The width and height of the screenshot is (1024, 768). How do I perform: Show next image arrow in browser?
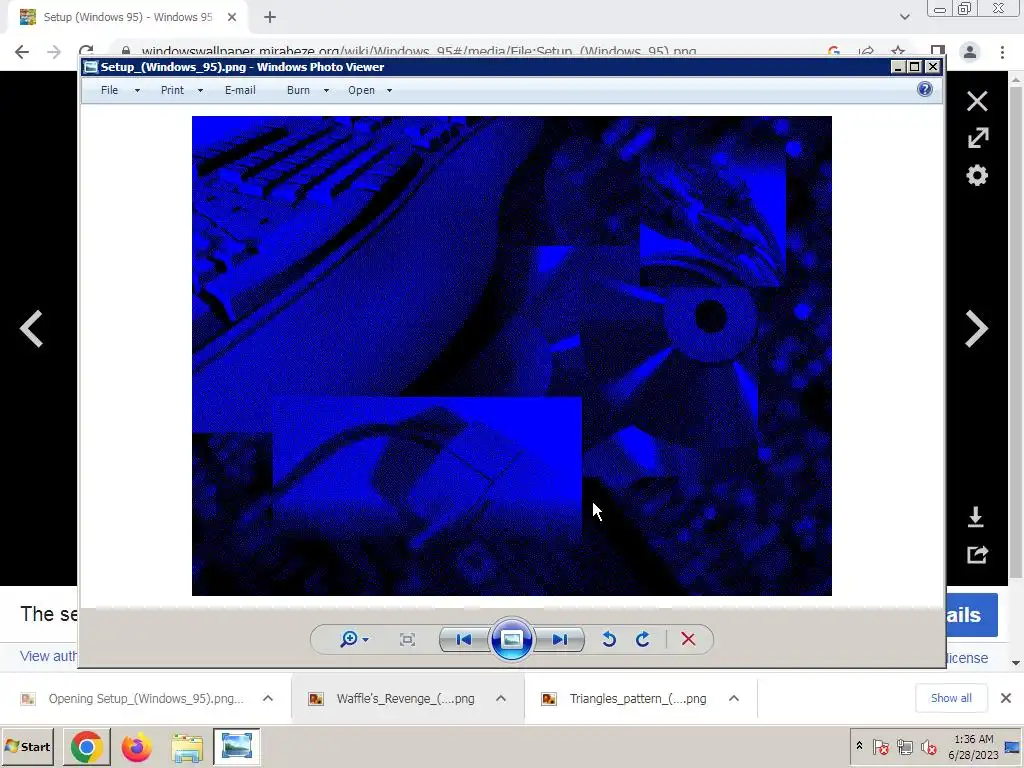pyautogui.click(x=977, y=328)
